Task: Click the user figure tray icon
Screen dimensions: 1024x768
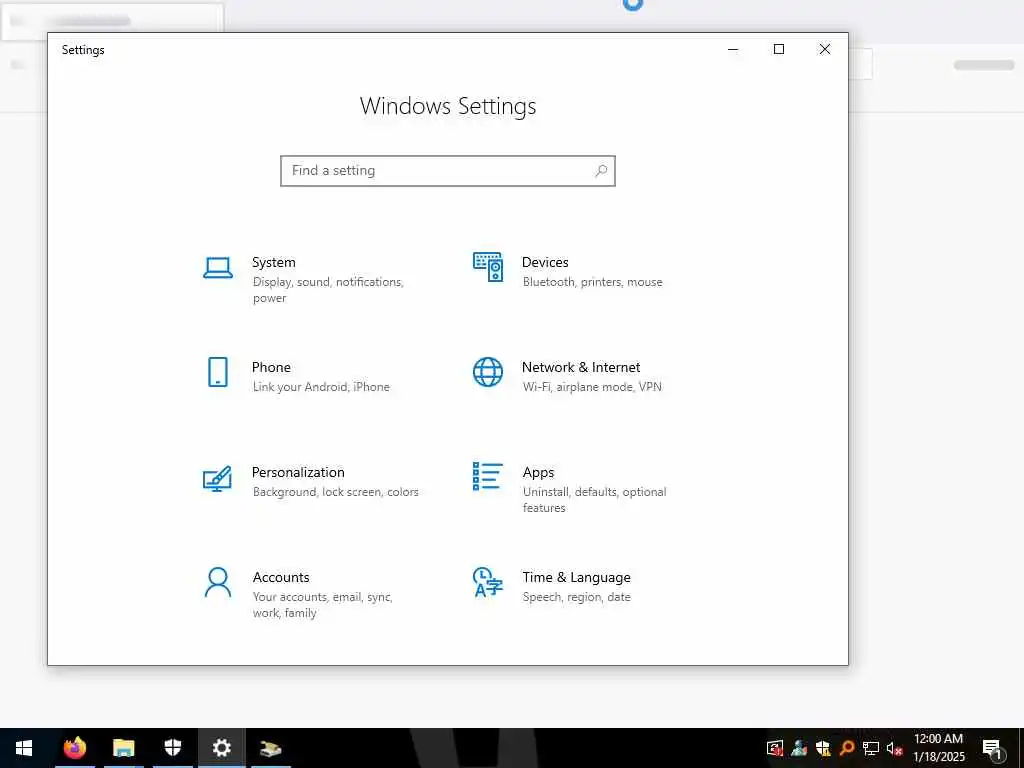Action: 799,748
